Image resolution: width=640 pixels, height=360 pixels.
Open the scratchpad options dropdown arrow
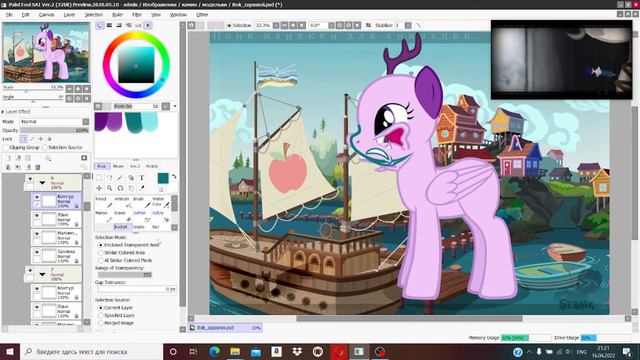pyautogui.click(x=175, y=106)
